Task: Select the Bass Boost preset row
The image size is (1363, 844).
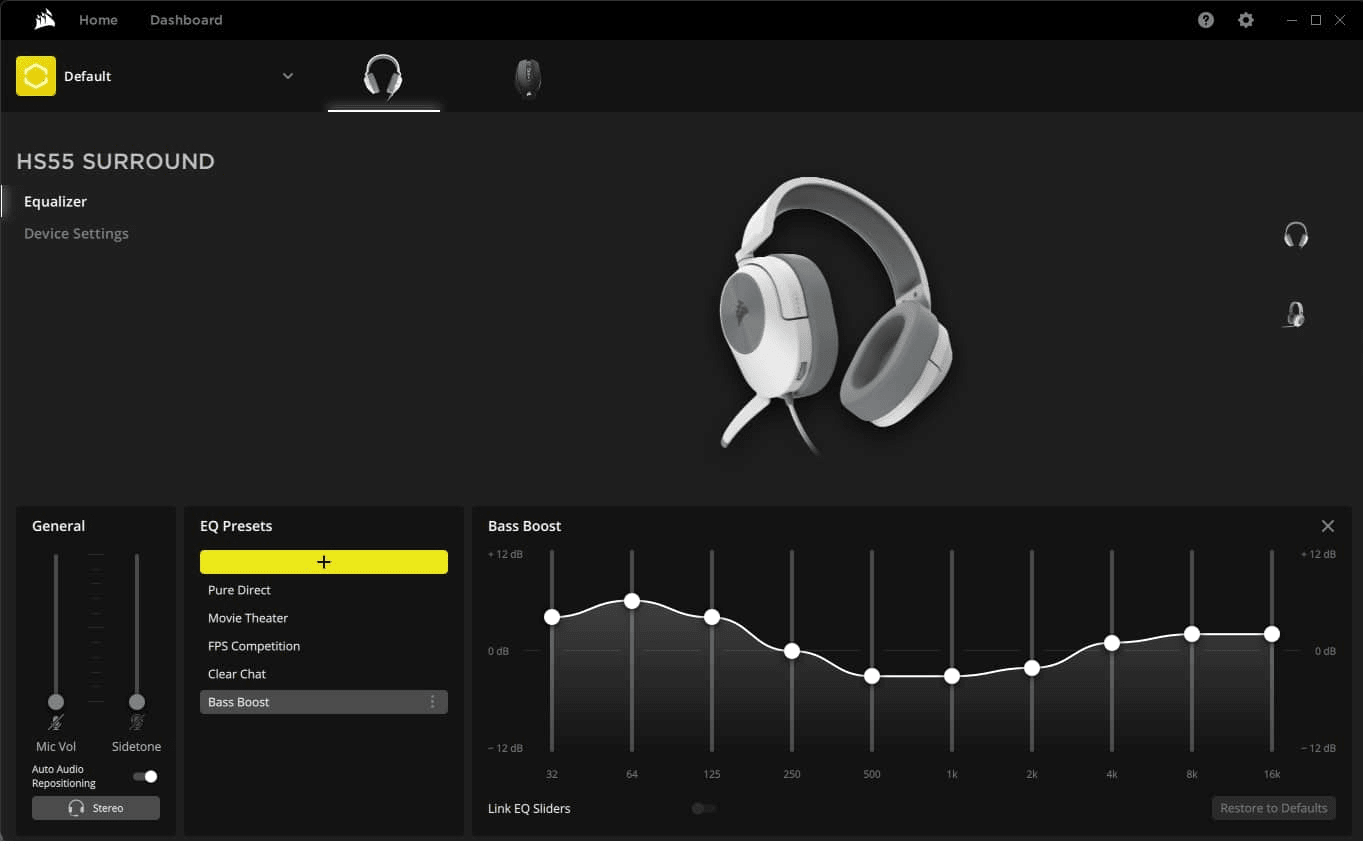Action: (324, 702)
